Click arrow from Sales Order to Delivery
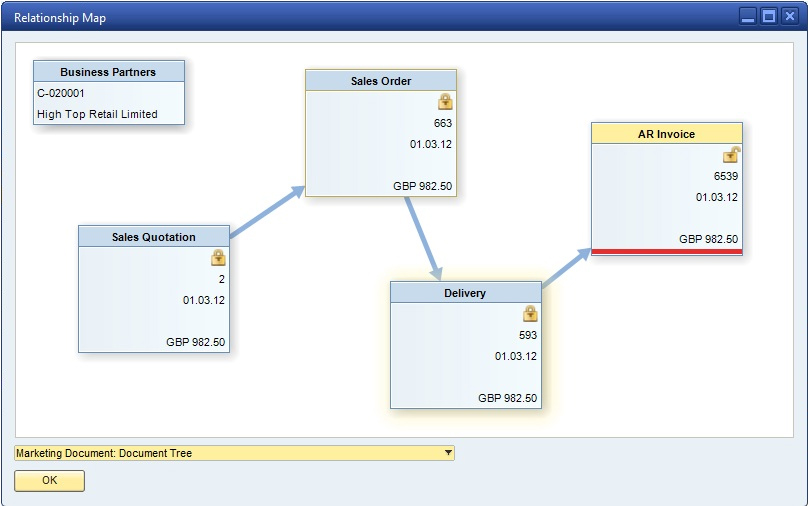The height and width of the screenshot is (506, 809). pos(422,238)
